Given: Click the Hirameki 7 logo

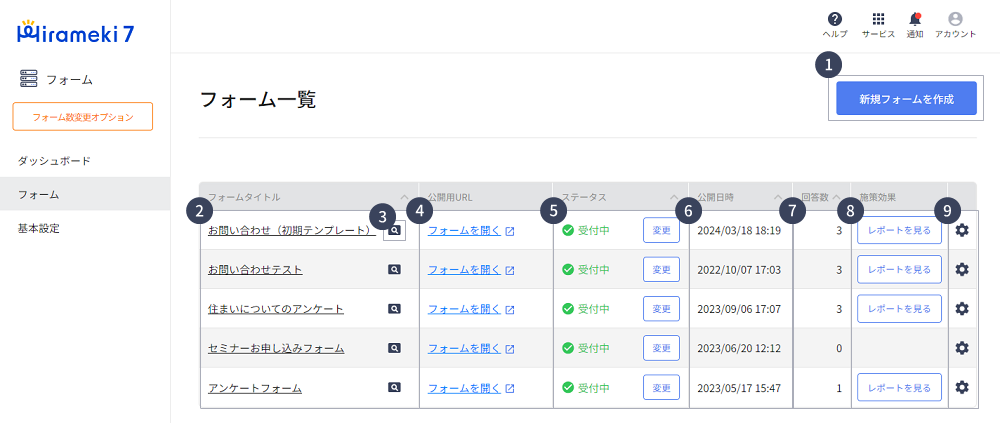Looking at the screenshot, I should [x=75, y=33].
